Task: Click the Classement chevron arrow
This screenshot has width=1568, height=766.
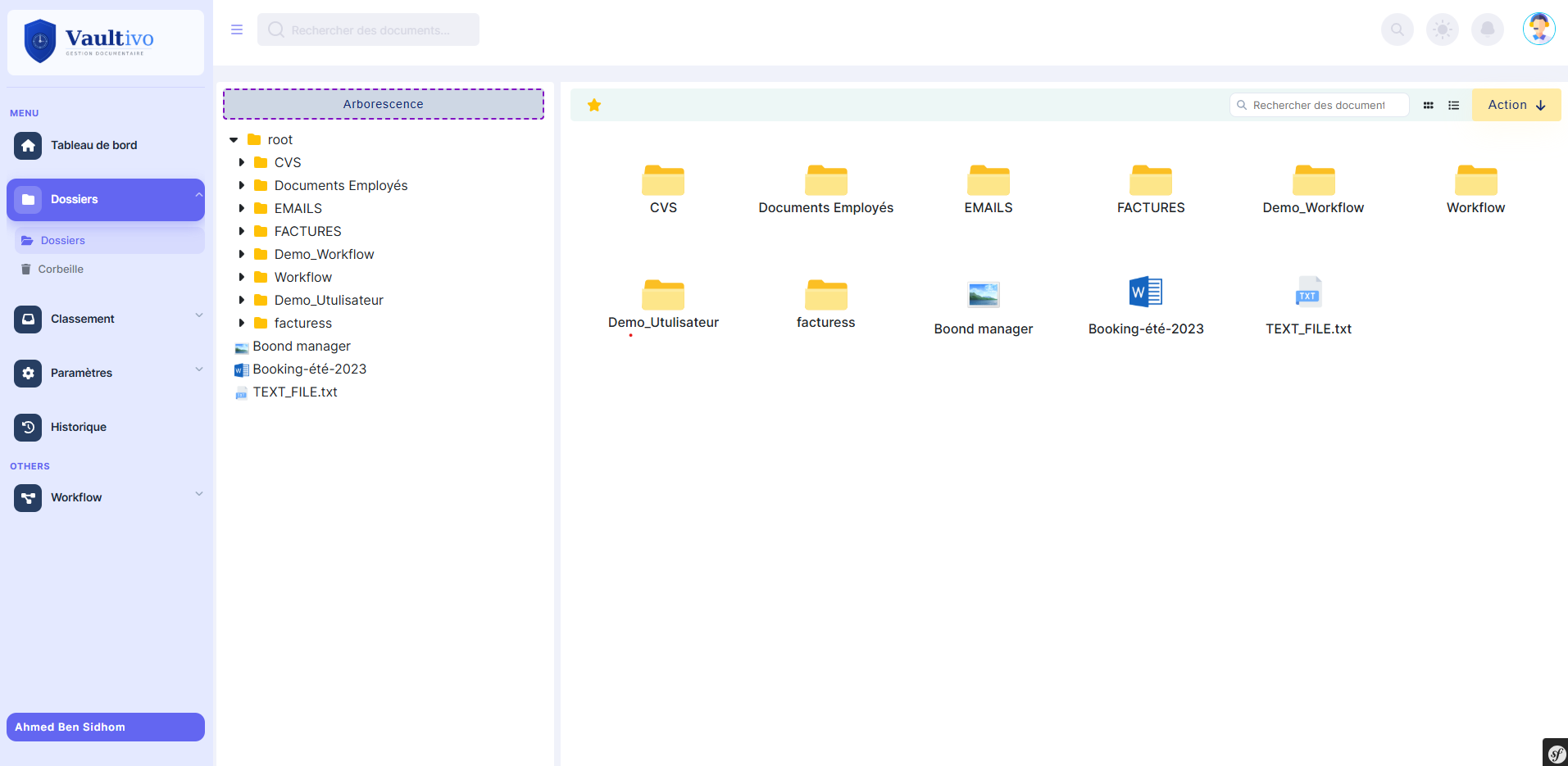Action: tap(198, 315)
